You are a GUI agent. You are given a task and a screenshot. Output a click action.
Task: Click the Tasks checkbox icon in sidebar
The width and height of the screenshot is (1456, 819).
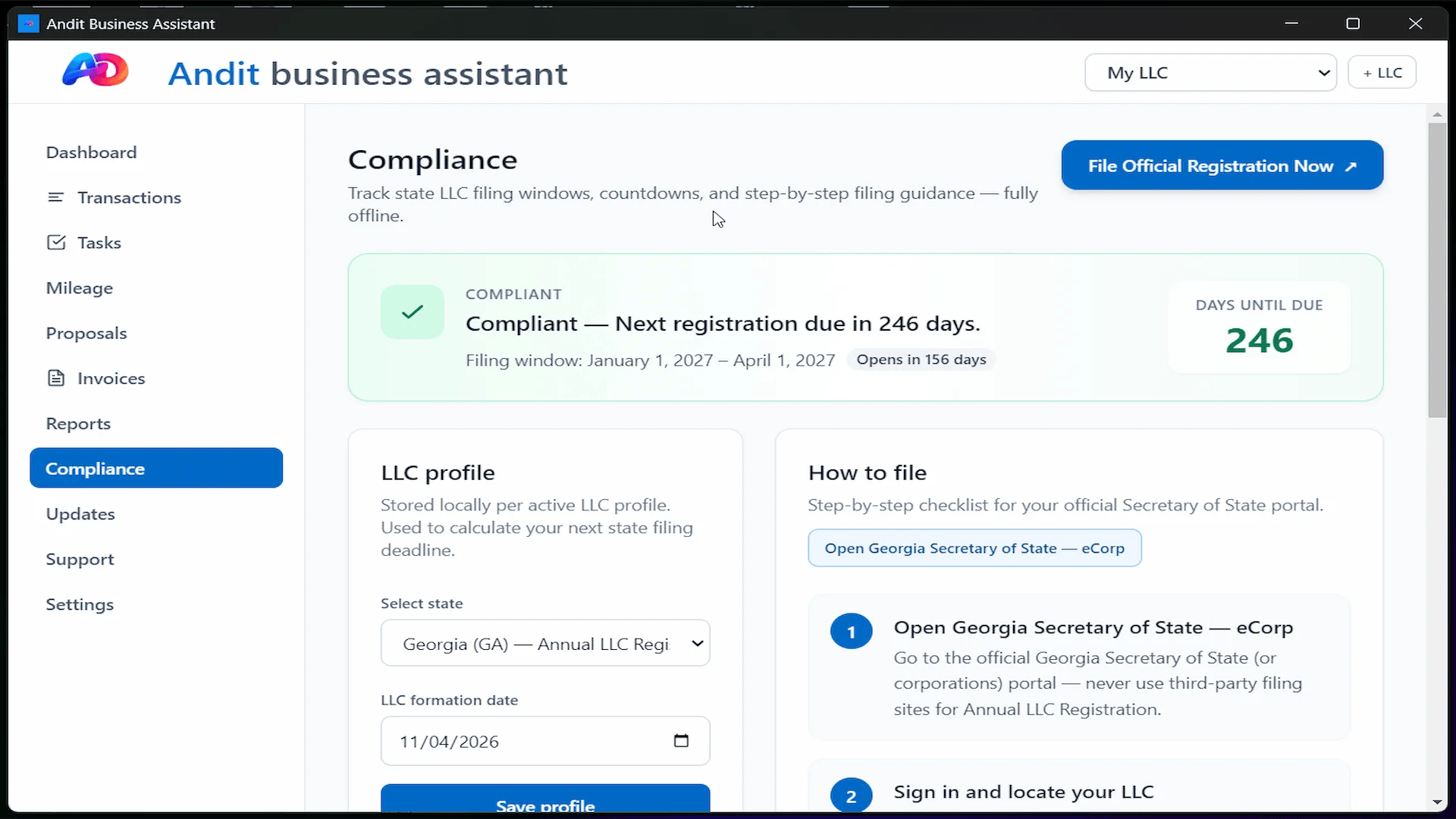(x=56, y=243)
